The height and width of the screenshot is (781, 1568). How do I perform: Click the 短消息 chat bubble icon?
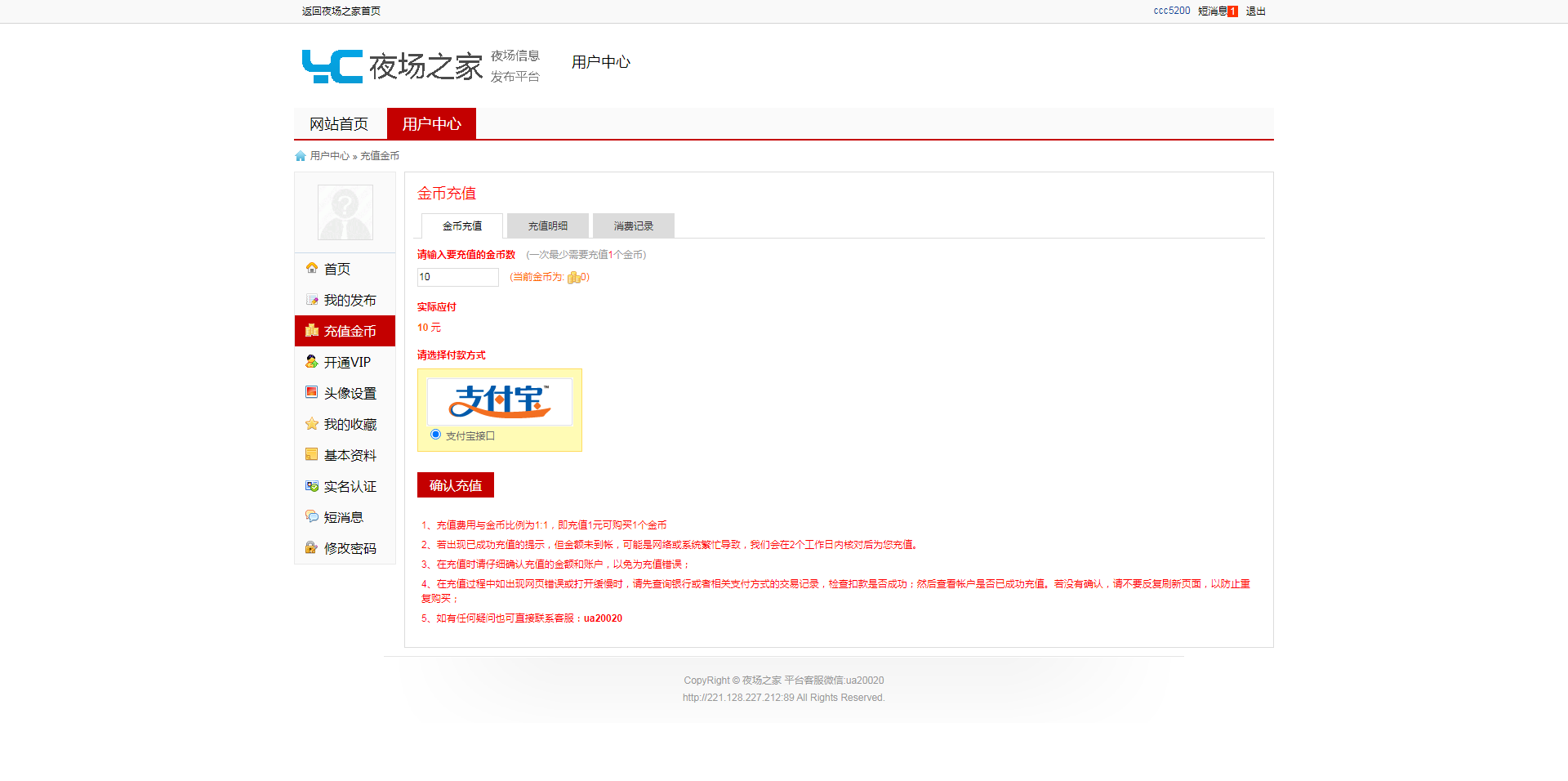[x=311, y=516]
